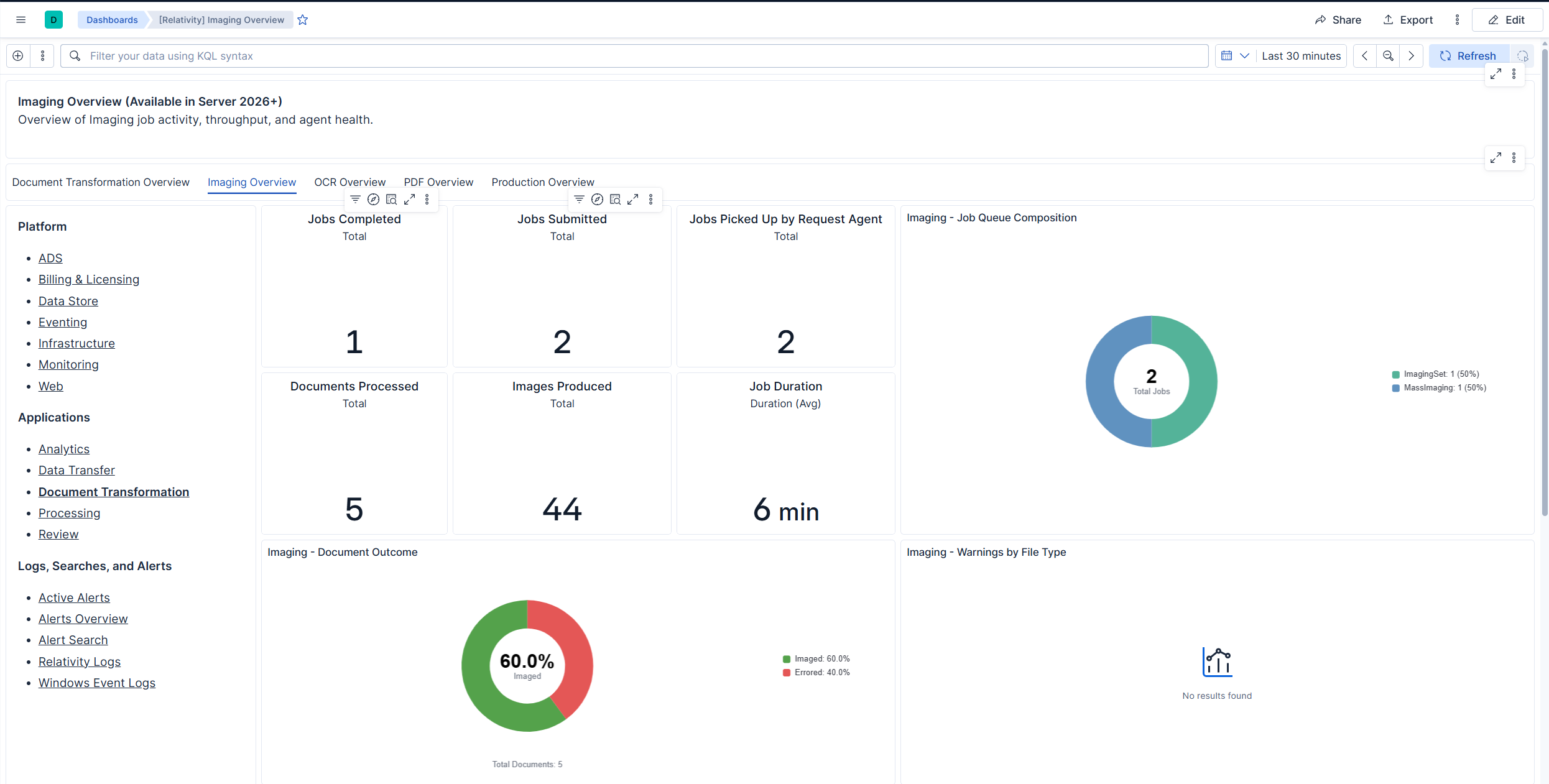Click the green D space avatar
Image resolution: width=1549 pixels, height=784 pixels.
click(x=53, y=20)
